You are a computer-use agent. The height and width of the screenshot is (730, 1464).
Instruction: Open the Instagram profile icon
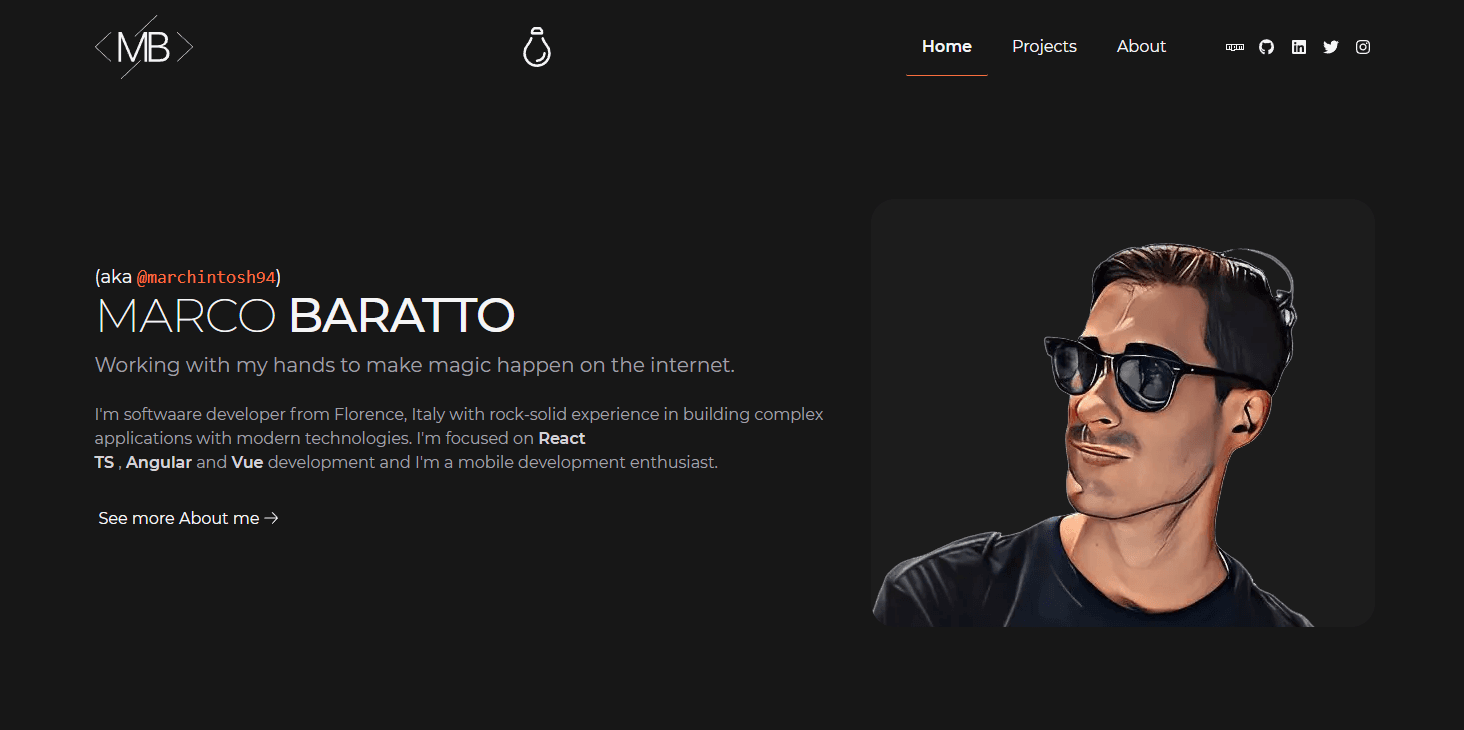1363,47
